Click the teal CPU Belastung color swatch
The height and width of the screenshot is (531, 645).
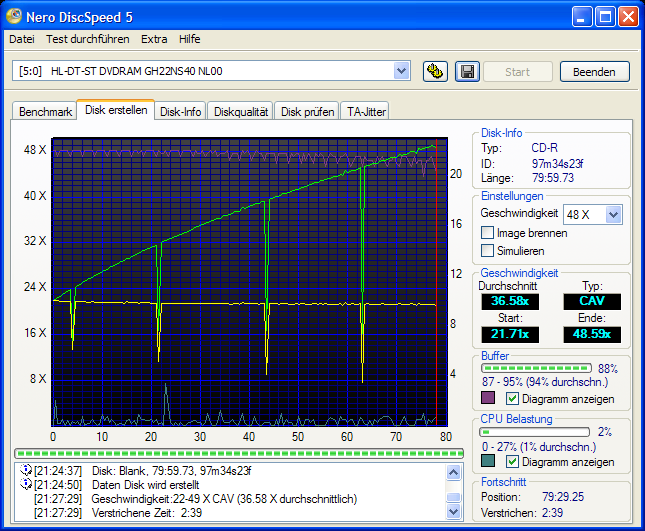point(488,462)
